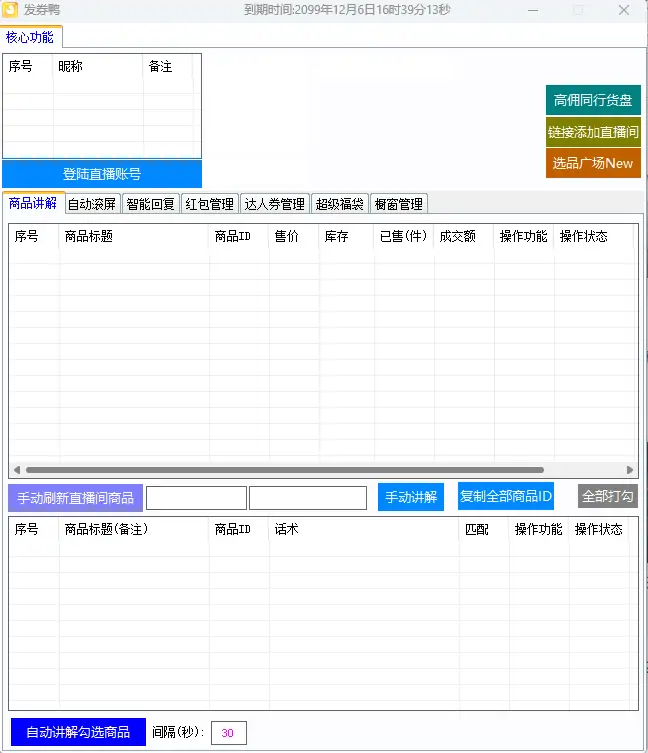
Task: Click 操作功能 header in lower script table
Action: 539,529
